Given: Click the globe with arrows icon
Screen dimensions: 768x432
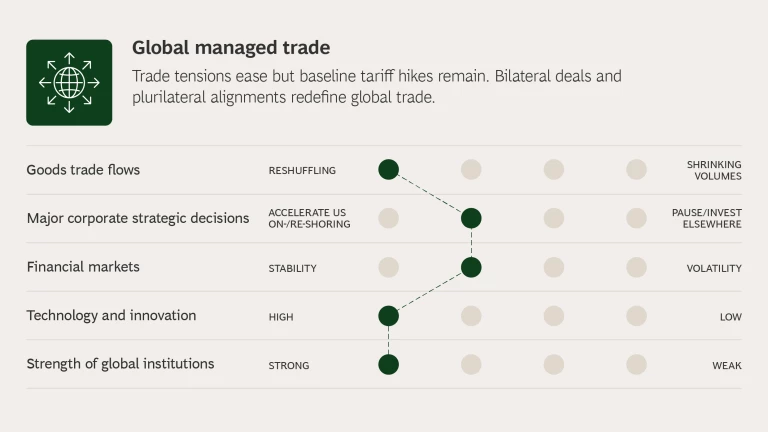Looking at the screenshot, I should (69, 82).
